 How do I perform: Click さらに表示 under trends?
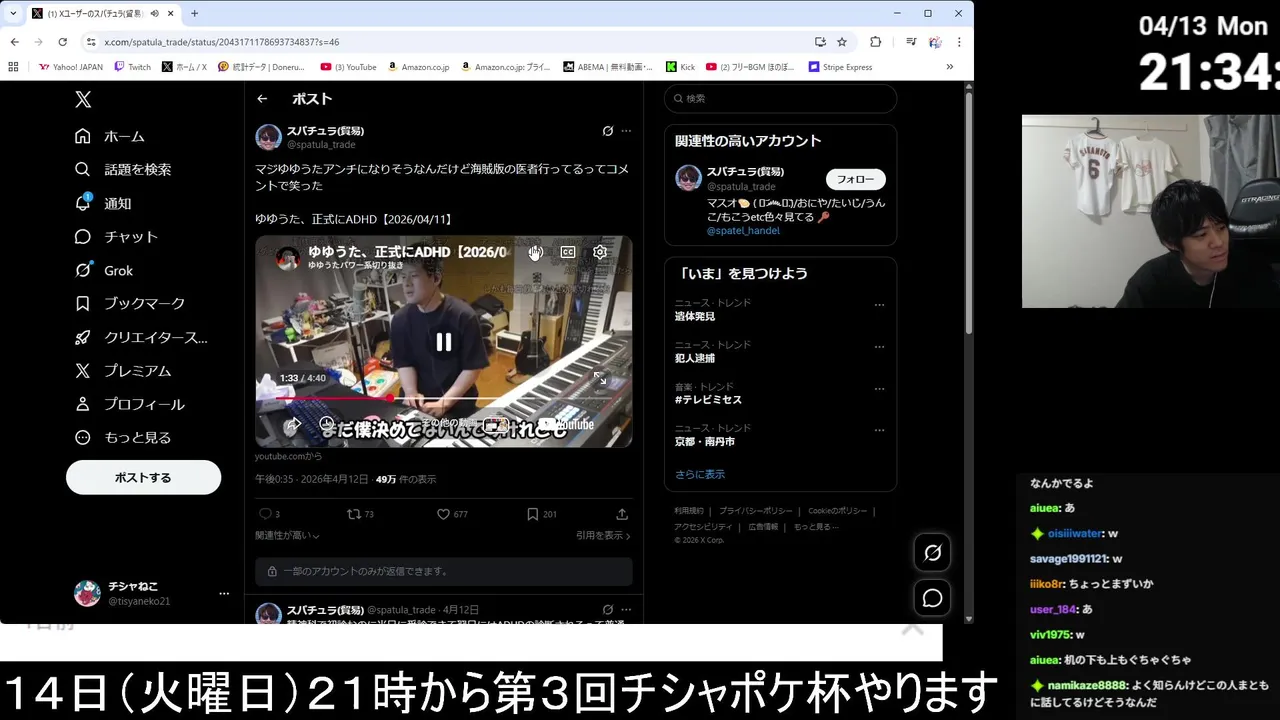[x=700, y=474]
